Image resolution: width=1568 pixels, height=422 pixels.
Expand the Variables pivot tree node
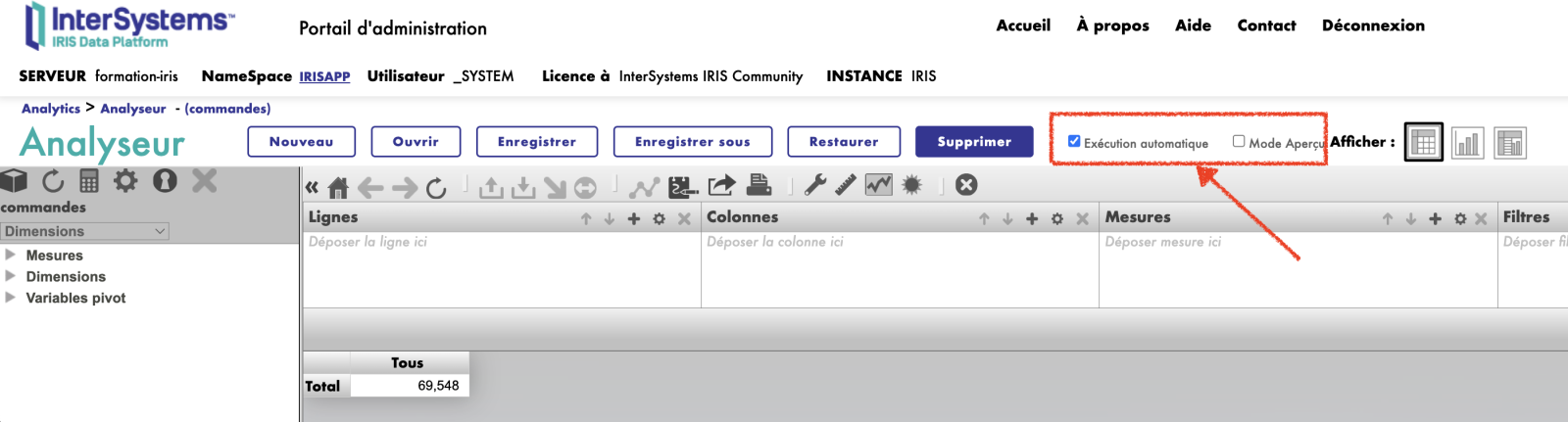tap(11, 298)
